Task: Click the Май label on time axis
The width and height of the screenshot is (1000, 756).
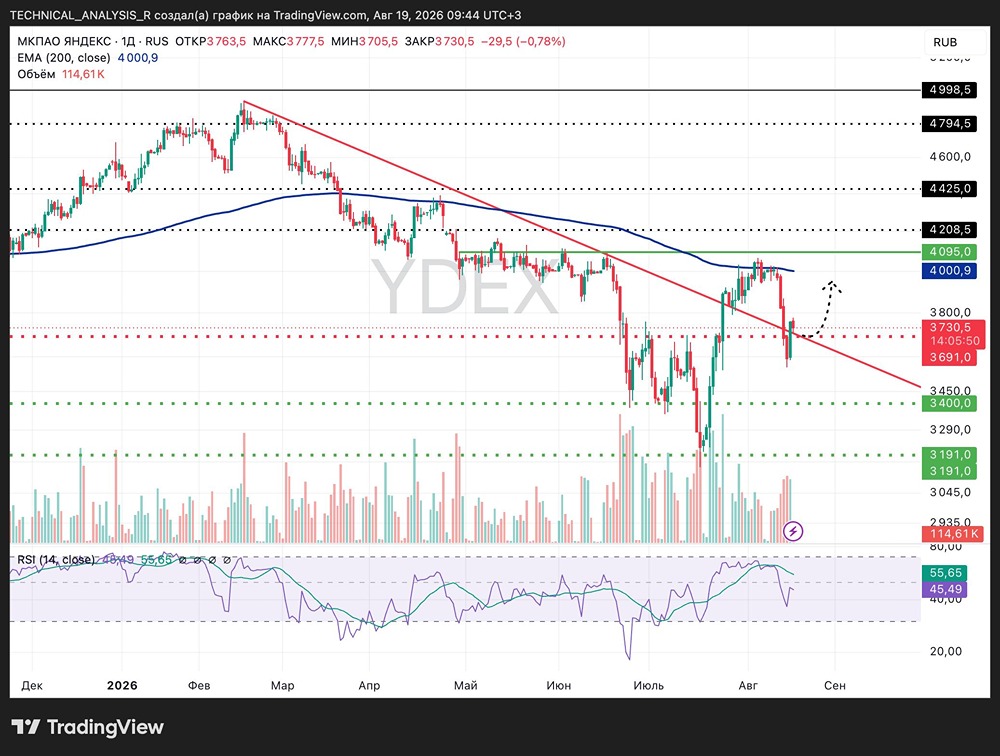Action: [466, 685]
